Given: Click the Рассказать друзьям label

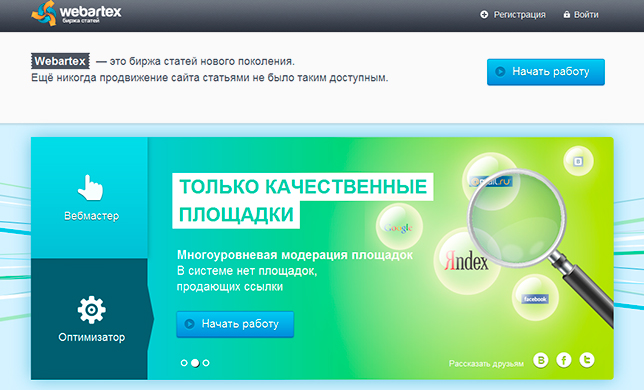Looking at the screenshot, I should [486, 364].
